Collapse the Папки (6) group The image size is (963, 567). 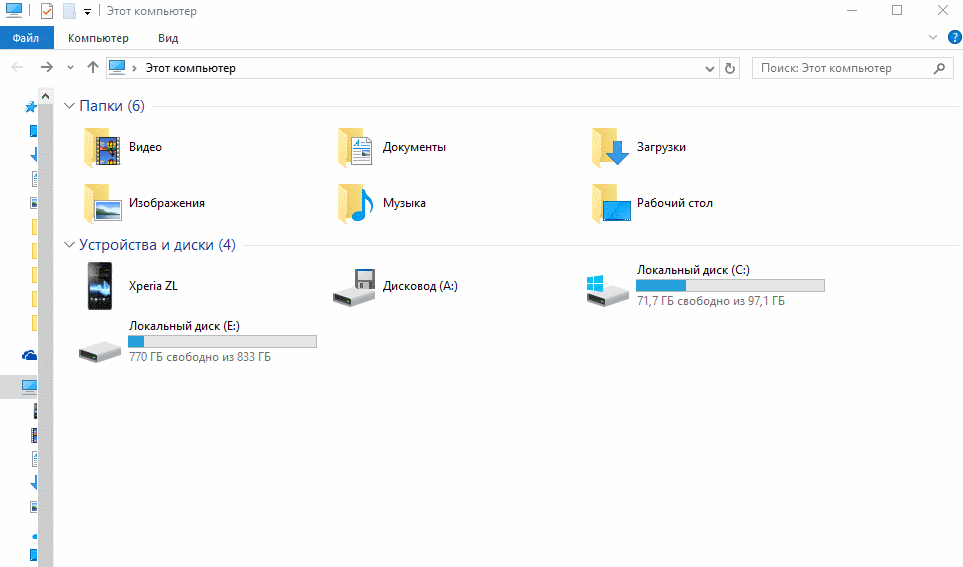click(69, 106)
